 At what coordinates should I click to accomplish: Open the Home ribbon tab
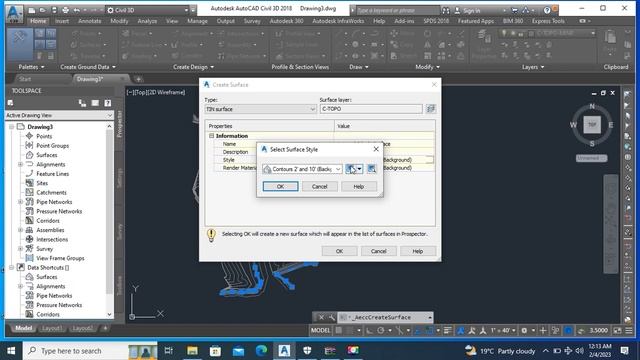coord(38,21)
